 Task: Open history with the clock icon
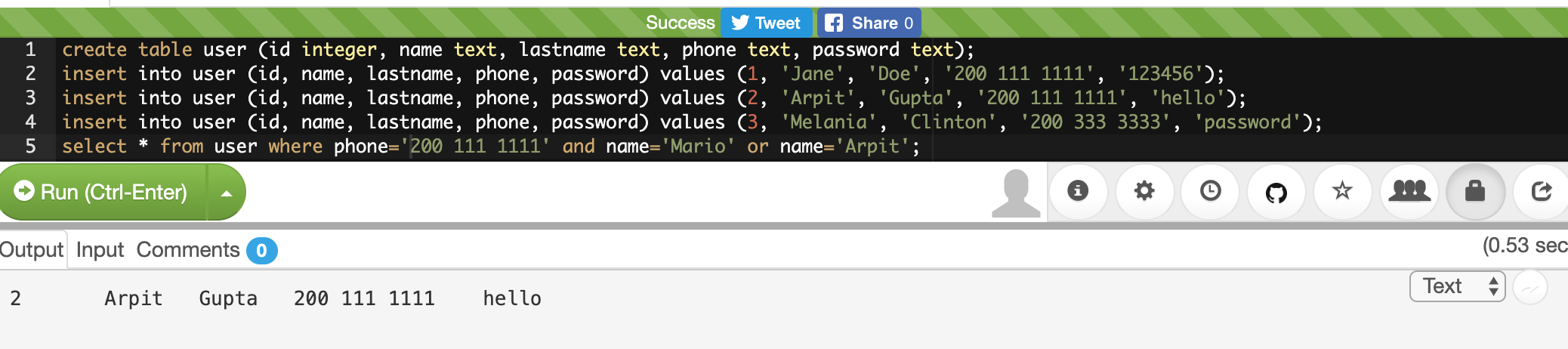(1210, 191)
